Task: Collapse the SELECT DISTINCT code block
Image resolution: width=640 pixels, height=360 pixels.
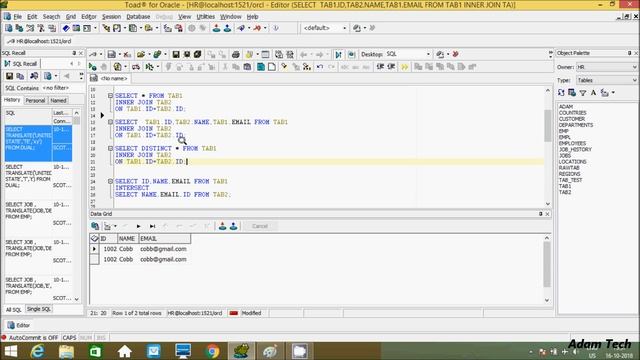Action: (x=110, y=149)
